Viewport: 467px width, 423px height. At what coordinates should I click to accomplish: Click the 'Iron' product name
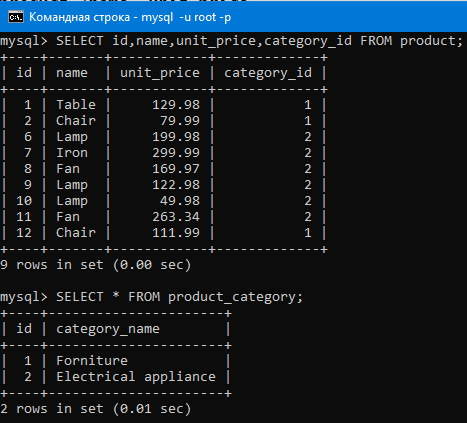(72, 153)
